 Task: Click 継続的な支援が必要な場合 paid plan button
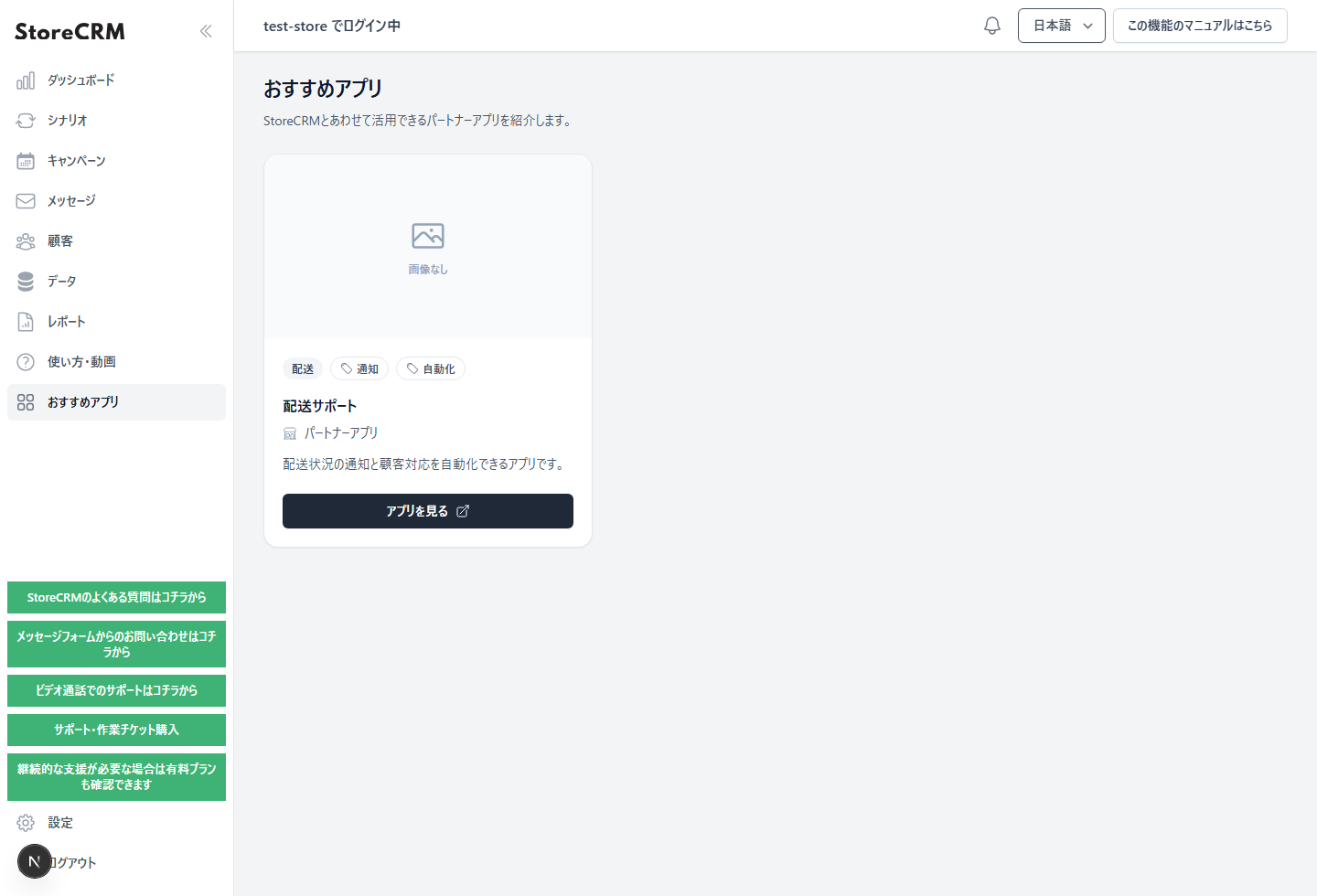pyautogui.click(x=116, y=776)
